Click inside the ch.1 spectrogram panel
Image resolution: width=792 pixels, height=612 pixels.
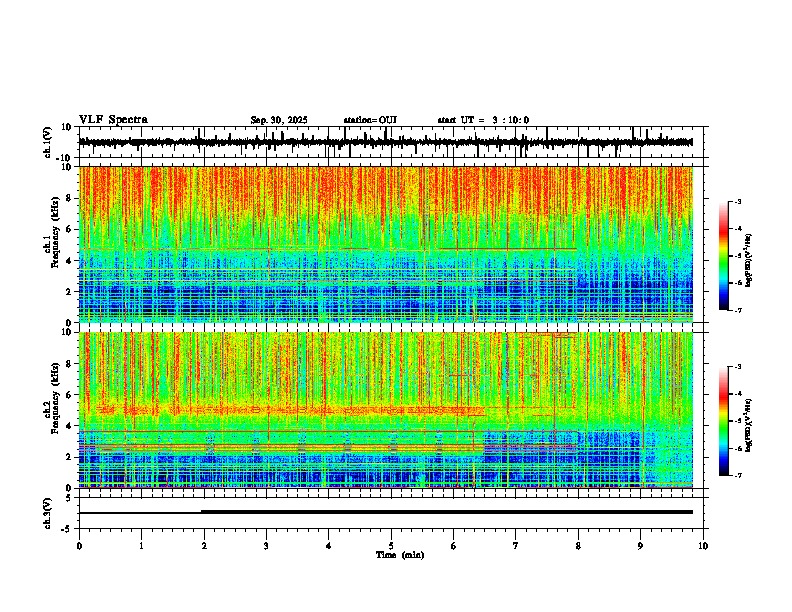(x=385, y=244)
